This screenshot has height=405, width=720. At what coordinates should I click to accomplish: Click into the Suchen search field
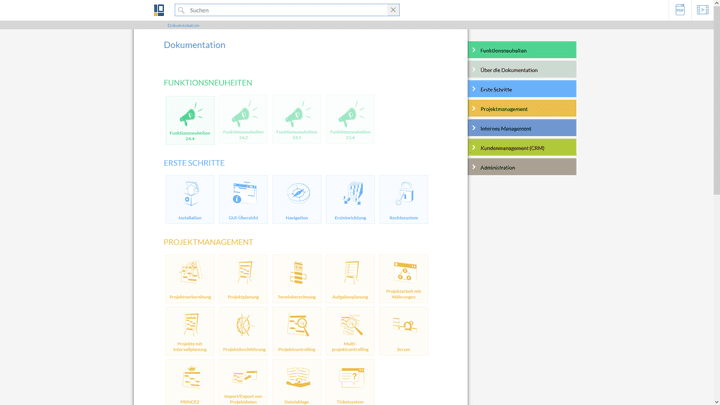click(x=285, y=10)
